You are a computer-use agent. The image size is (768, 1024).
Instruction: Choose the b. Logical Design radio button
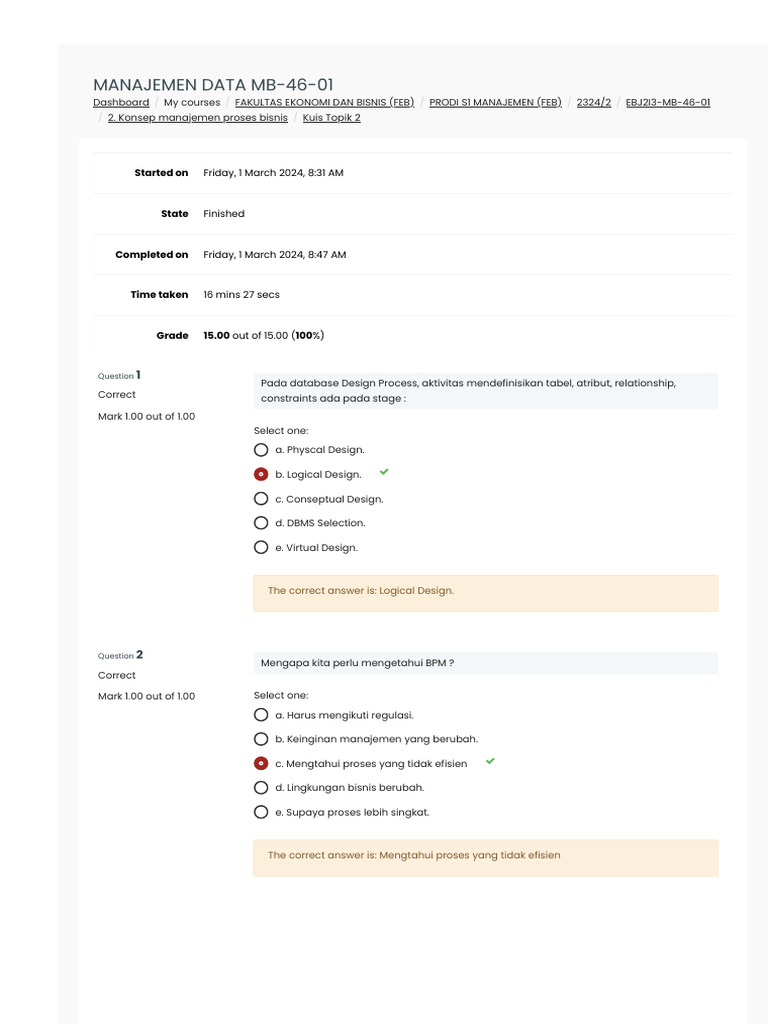[x=261, y=474]
